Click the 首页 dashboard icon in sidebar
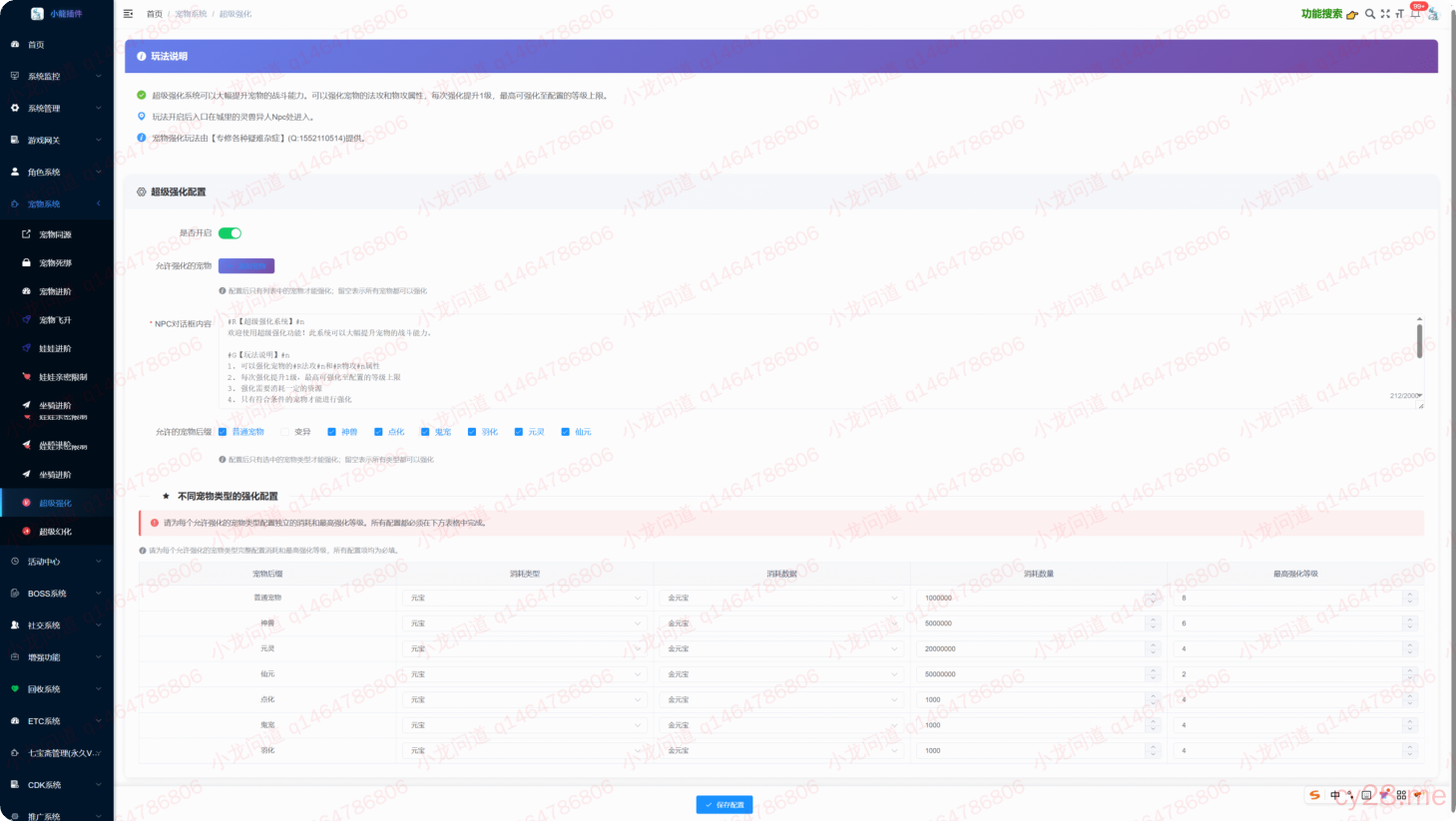 (x=15, y=45)
